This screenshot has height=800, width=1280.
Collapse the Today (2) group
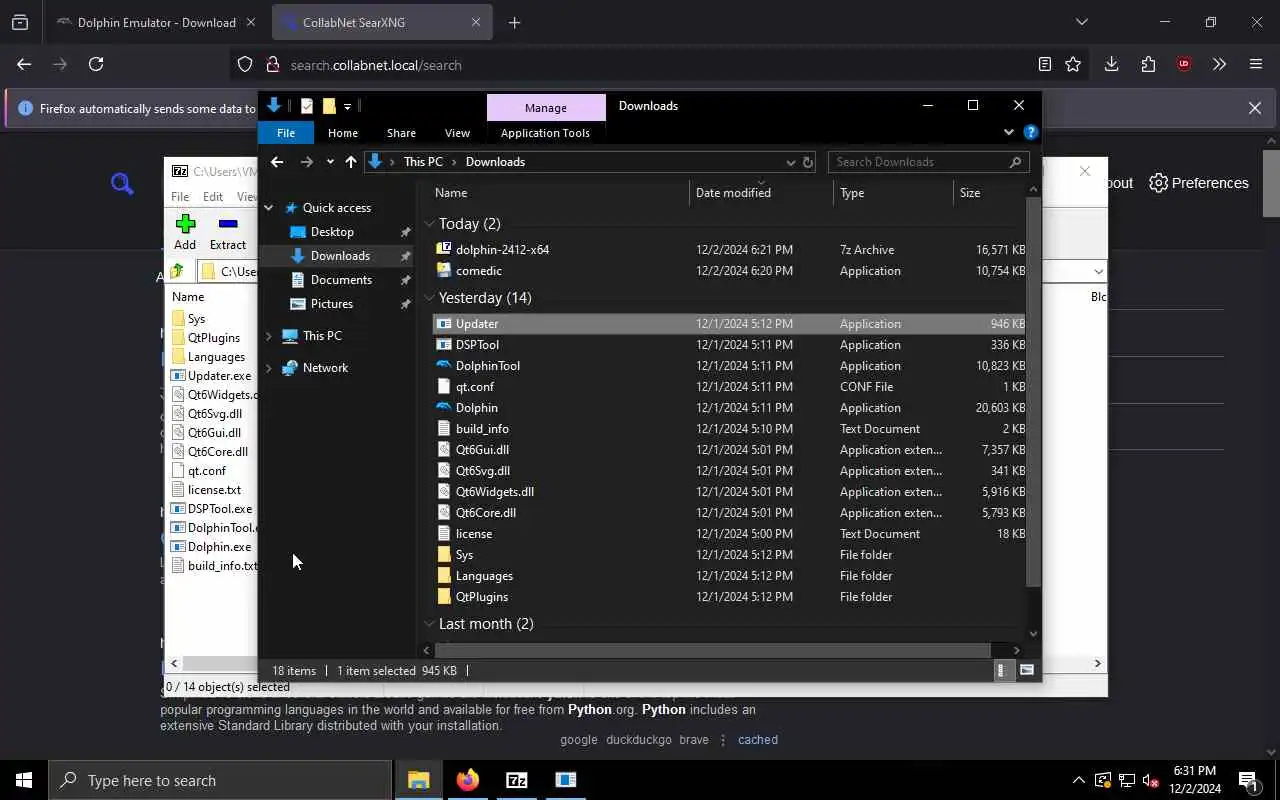click(x=429, y=224)
